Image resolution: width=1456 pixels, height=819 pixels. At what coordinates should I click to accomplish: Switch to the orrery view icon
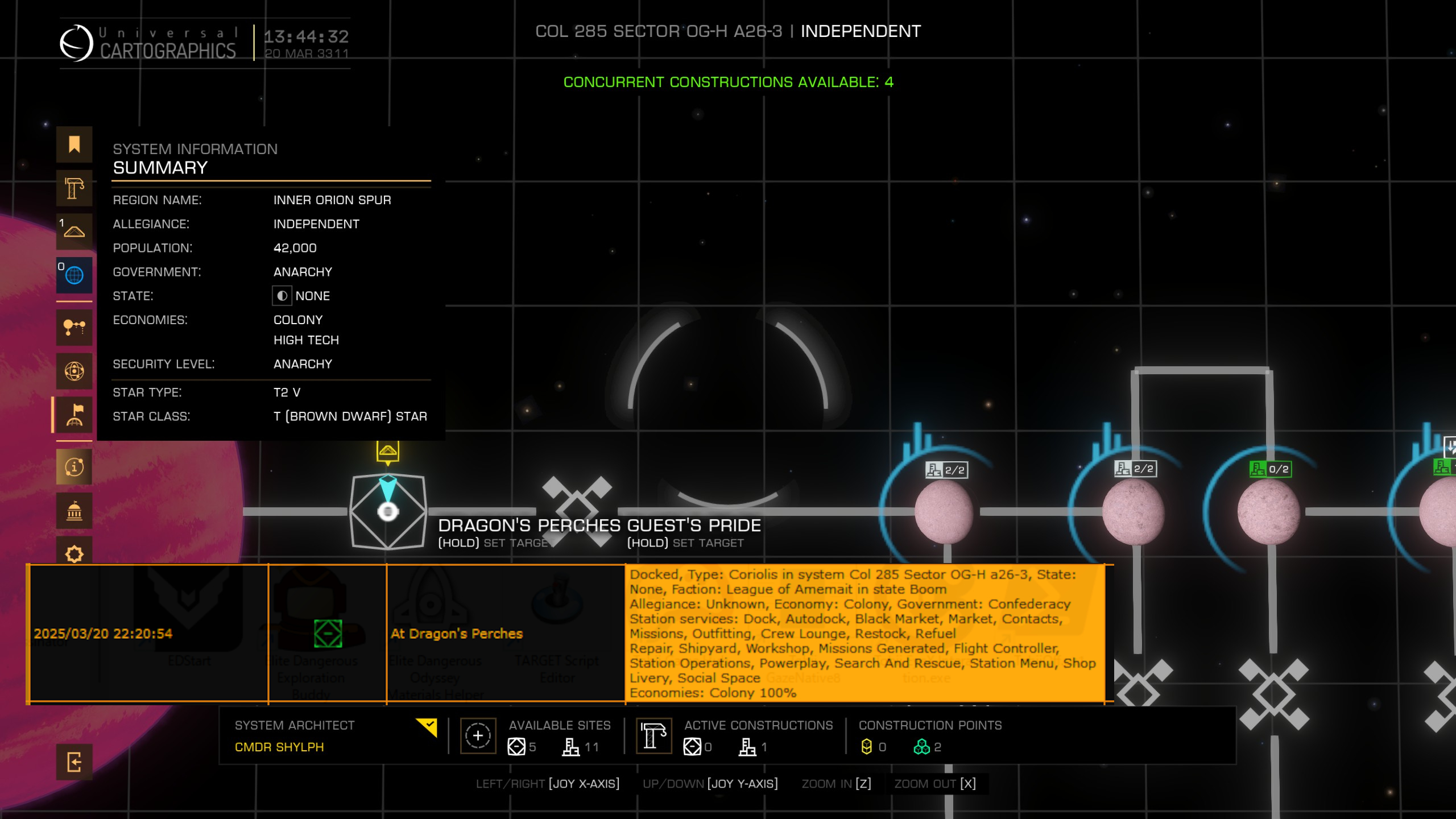coord(74,371)
